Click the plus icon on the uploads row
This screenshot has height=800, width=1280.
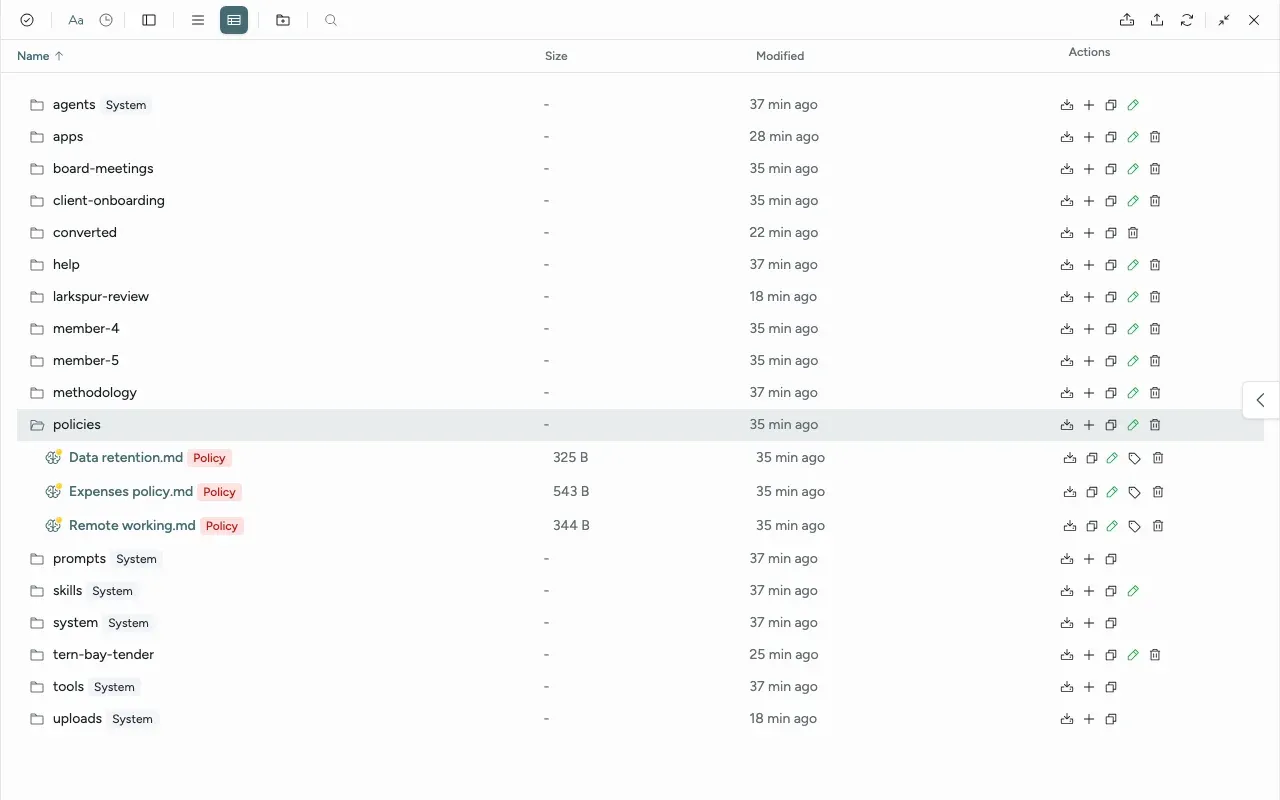[1089, 719]
